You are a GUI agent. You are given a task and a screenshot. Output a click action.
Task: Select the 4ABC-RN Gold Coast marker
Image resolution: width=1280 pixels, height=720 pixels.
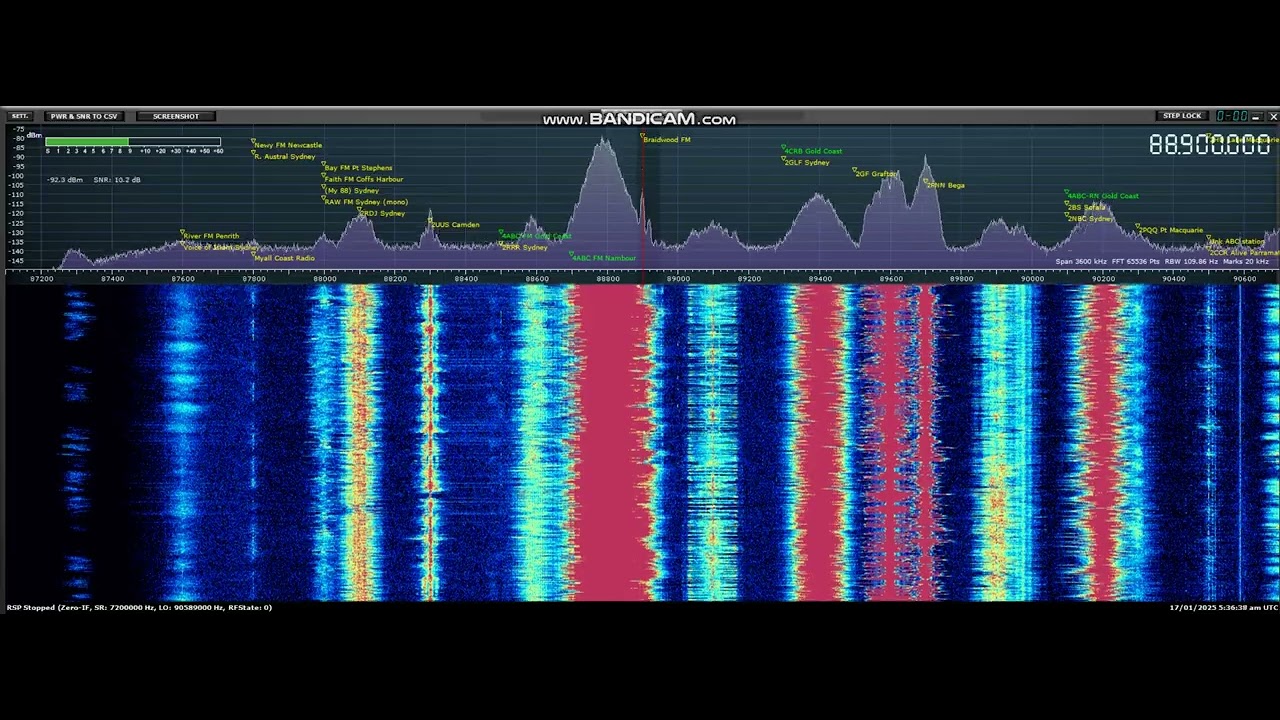(1103, 196)
